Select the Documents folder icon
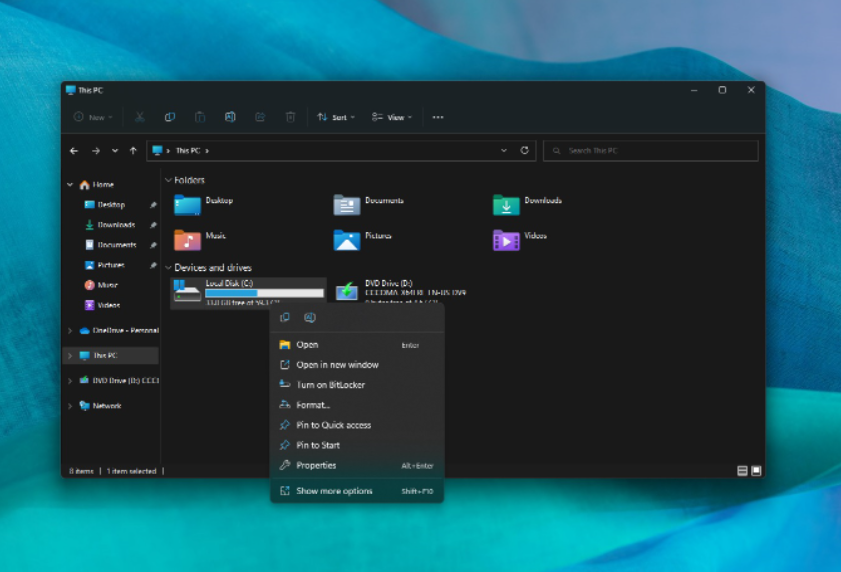This screenshot has width=841, height=572. (x=346, y=205)
